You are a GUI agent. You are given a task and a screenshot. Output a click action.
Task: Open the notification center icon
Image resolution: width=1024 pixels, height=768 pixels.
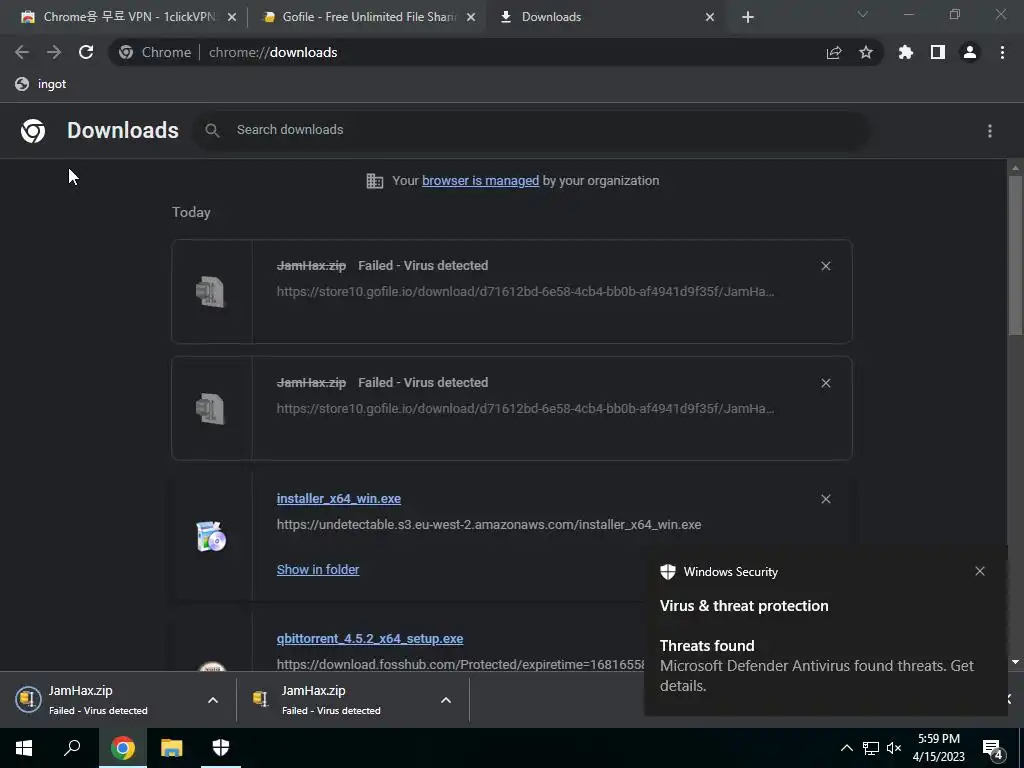[x=993, y=749]
